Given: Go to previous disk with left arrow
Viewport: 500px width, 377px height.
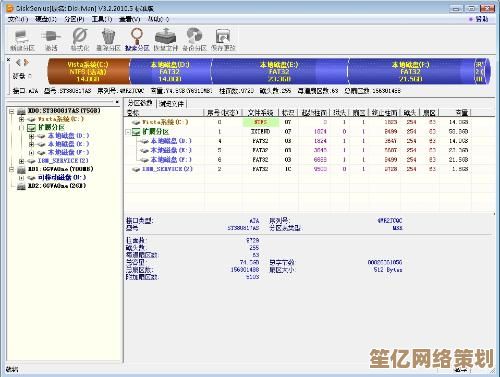Looking at the screenshot, I should pos(18,62).
